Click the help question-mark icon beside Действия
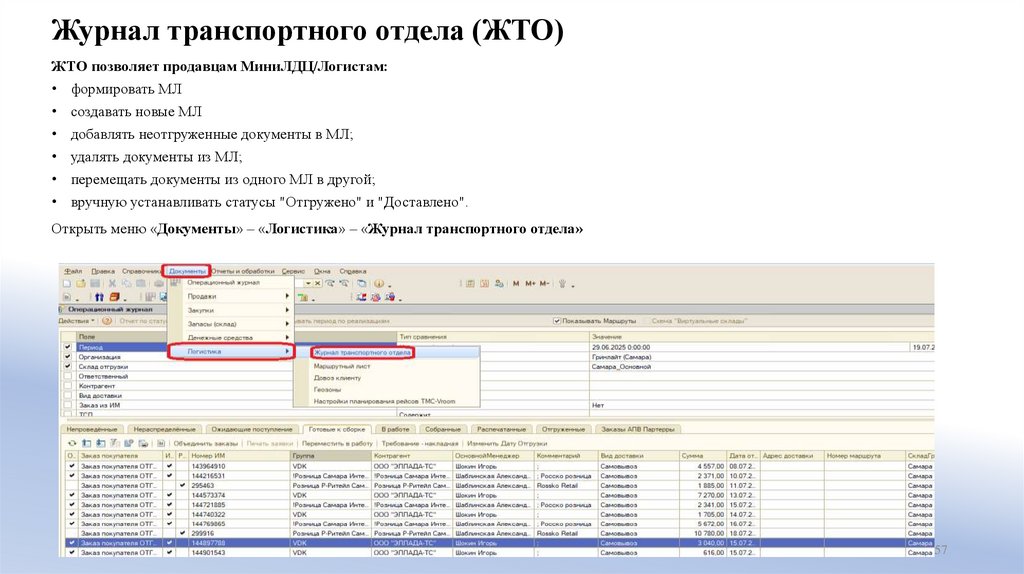The height and width of the screenshot is (574, 1024). [x=107, y=321]
